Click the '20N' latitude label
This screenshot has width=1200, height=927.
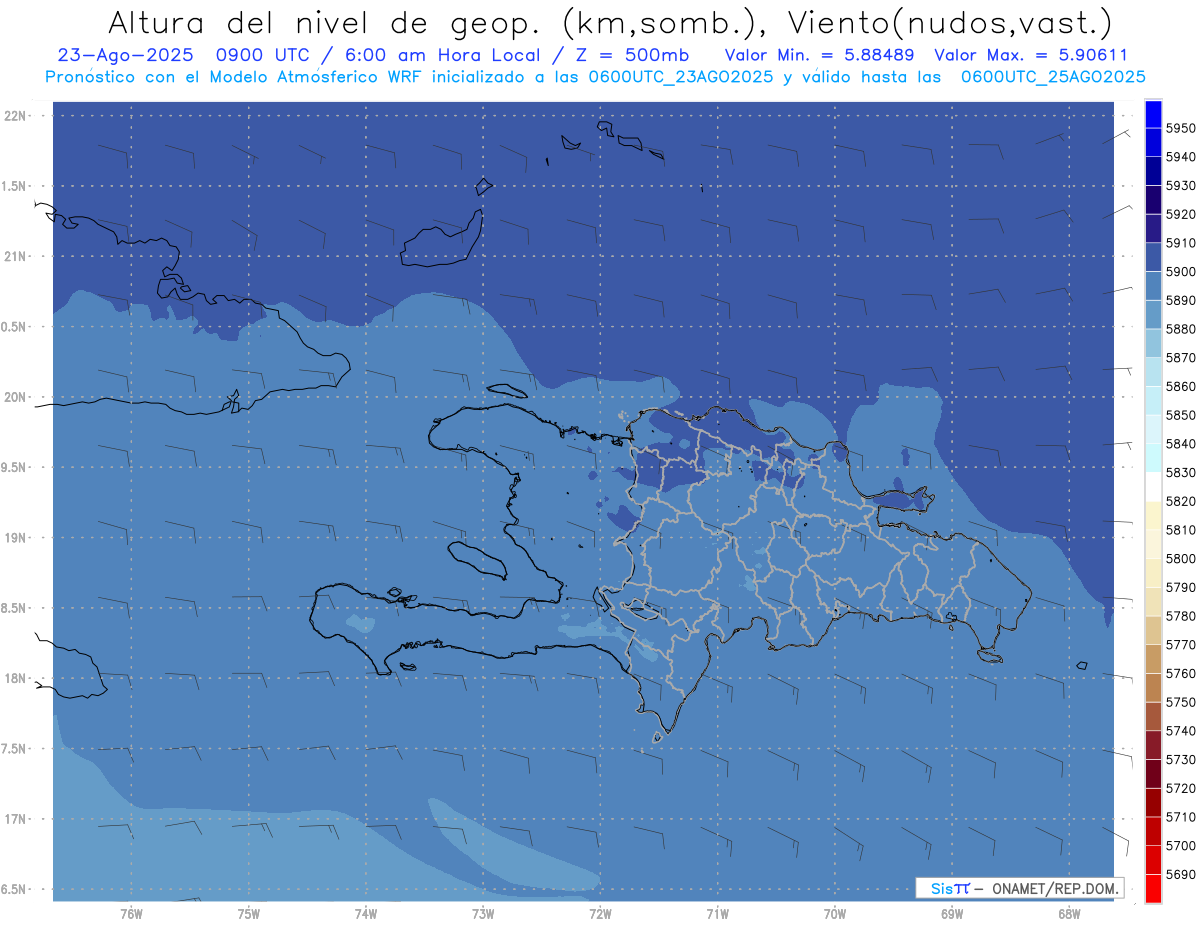(15, 397)
